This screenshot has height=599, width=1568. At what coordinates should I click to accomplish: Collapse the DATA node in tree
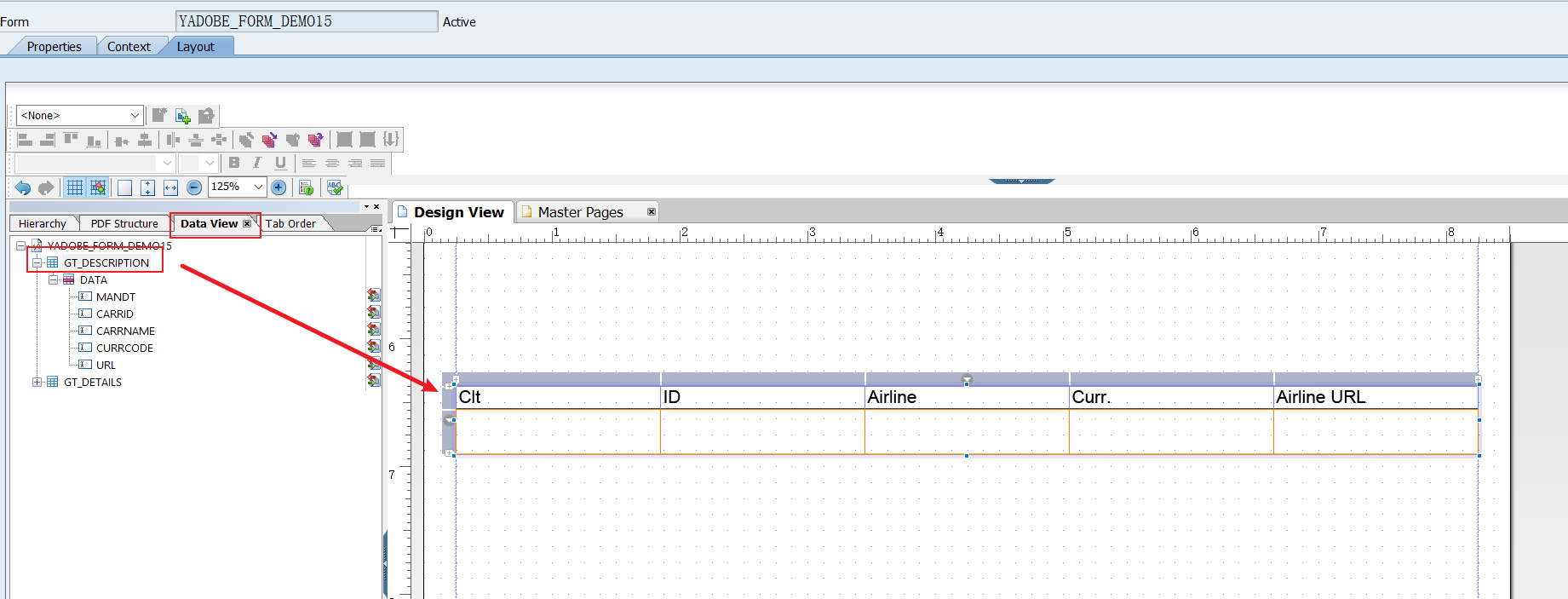pos(53,279)
